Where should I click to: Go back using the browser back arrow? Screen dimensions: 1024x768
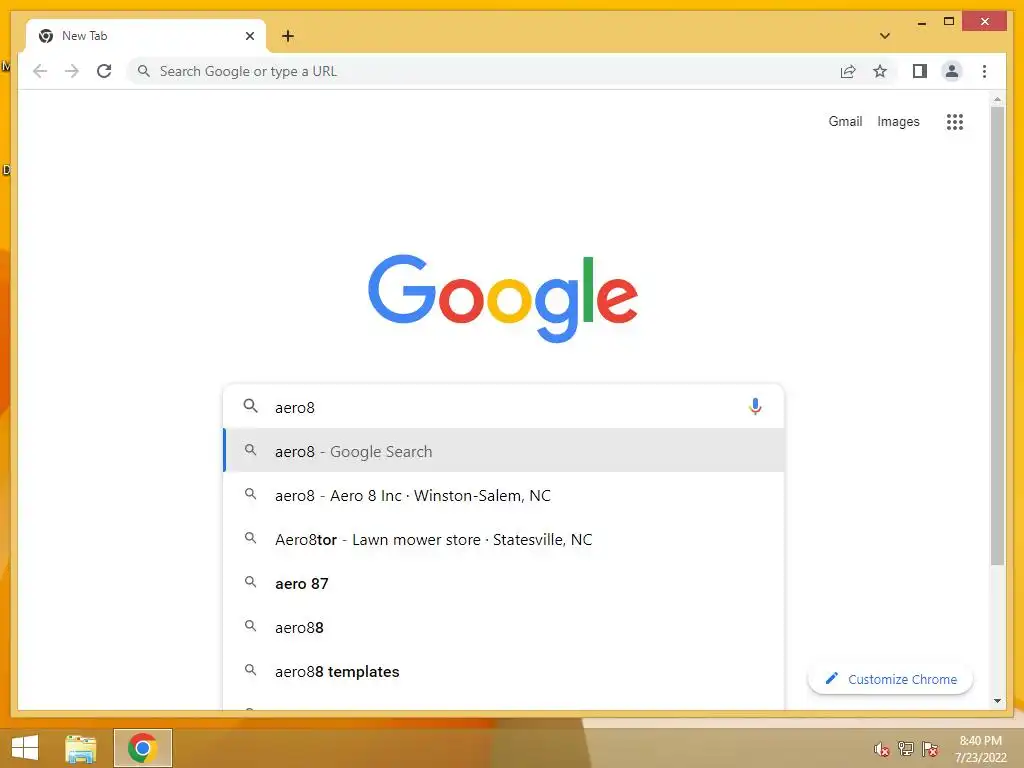click(x=40, y=71)
